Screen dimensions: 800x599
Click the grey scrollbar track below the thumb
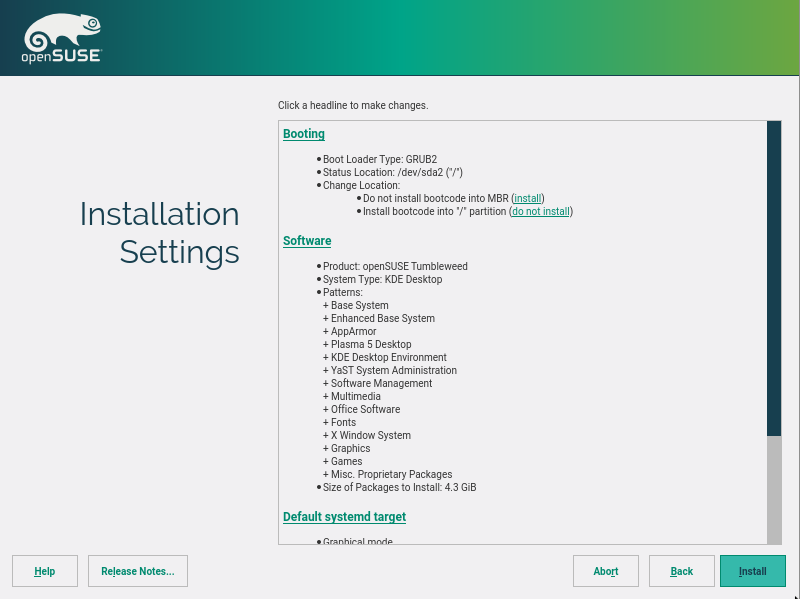click(774, 490)
